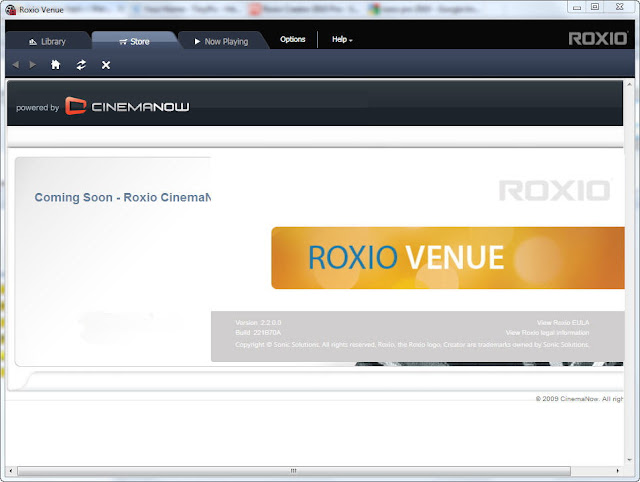This screenshot has height=482, width=640.
Task: Click the vertical scrollbar up arrow
Action: [629, 84]
